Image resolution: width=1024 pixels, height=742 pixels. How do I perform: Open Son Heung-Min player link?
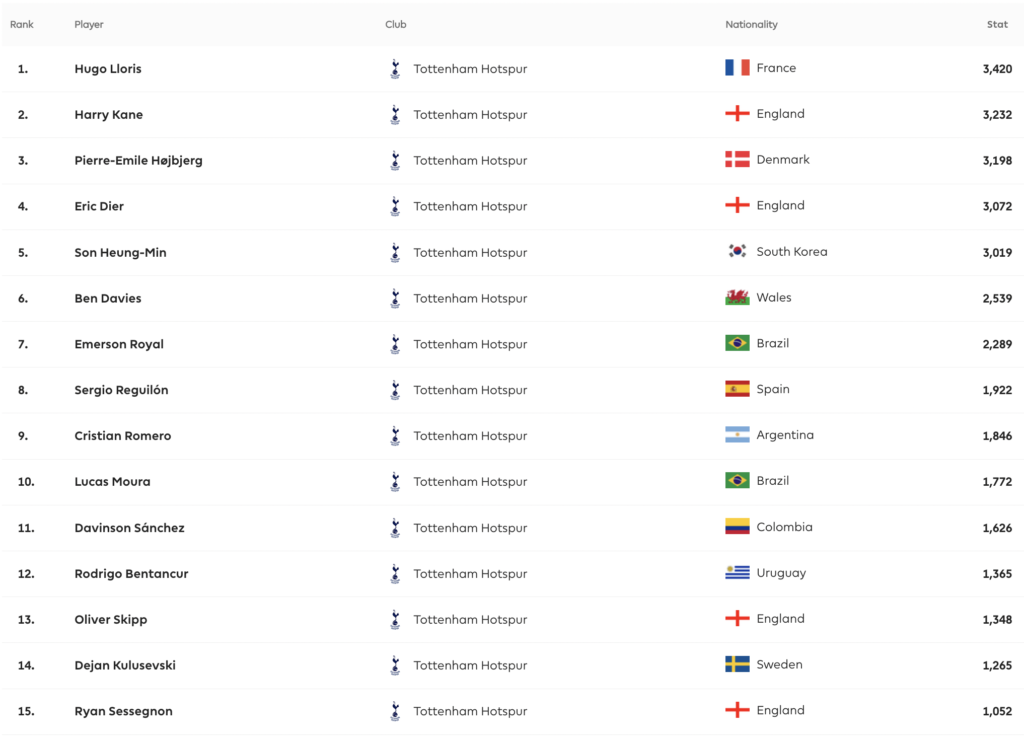(120, 253)
